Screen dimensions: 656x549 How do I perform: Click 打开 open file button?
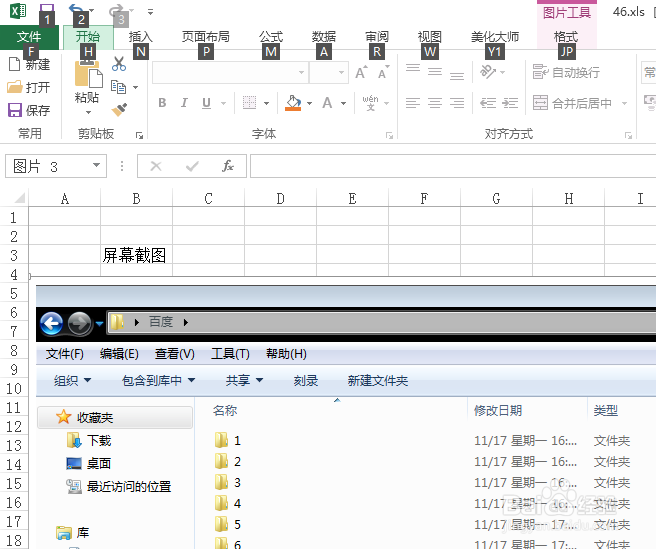tap(28, 87)
